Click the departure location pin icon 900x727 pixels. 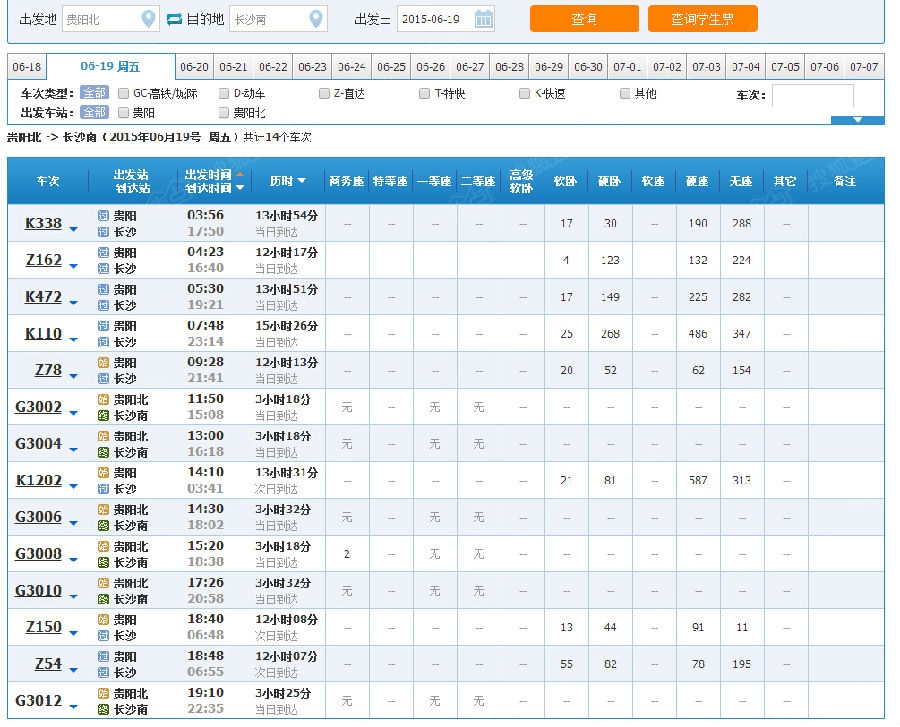(x=148, y=19)
